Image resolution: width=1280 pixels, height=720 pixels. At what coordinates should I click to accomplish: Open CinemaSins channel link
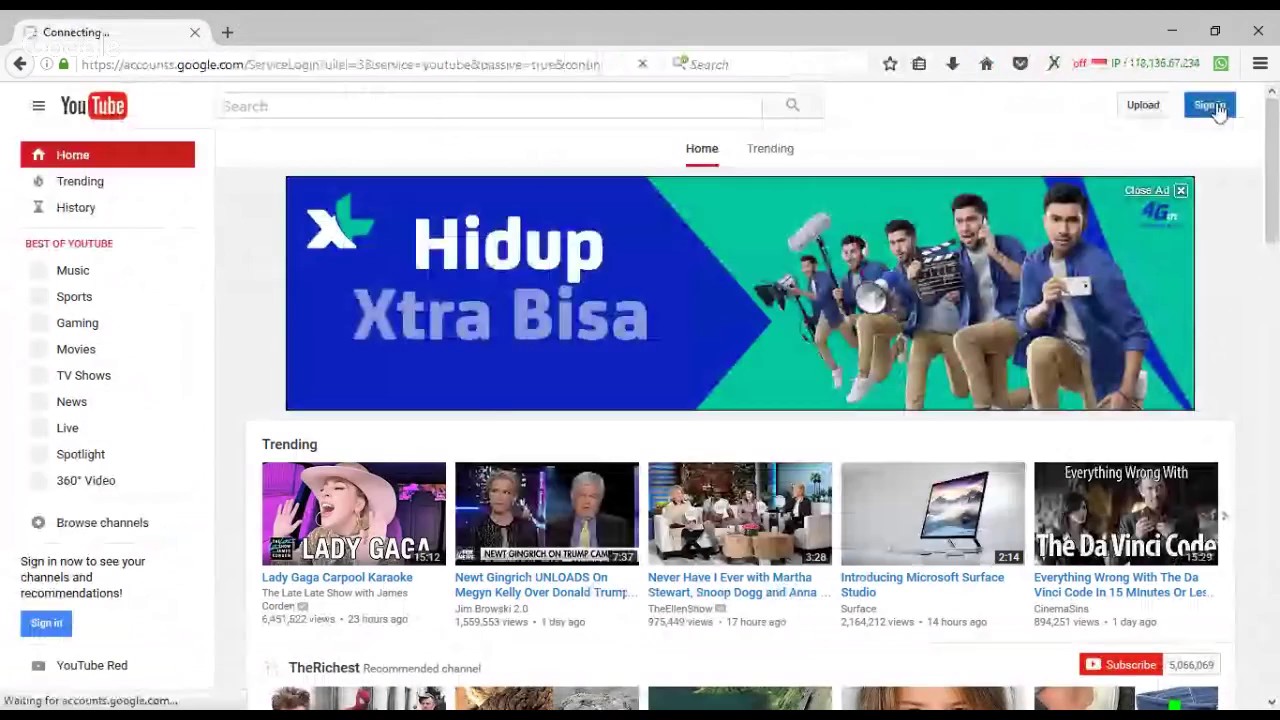(x=1061, y=608)
